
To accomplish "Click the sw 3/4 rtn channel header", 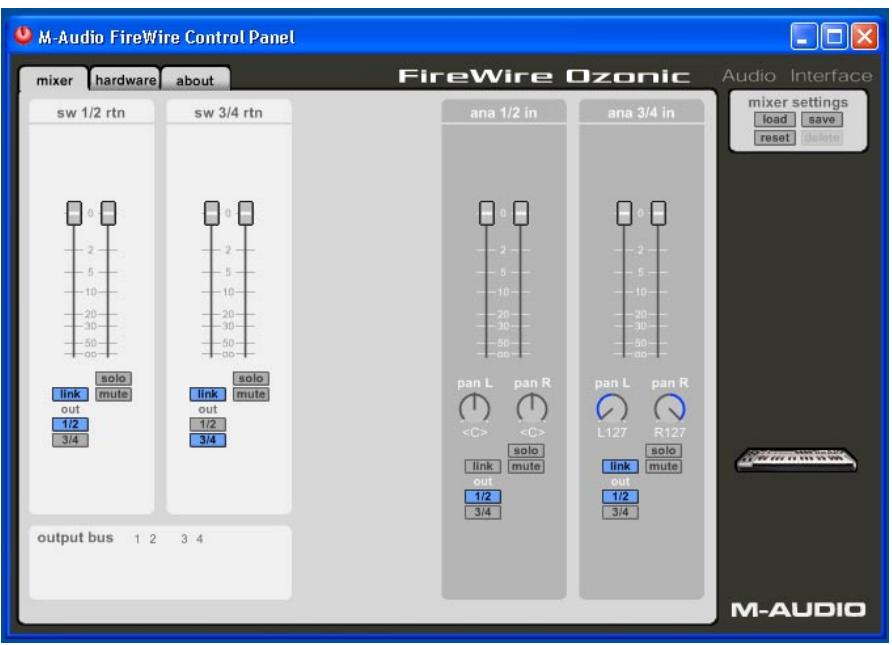I will (229, 112).
